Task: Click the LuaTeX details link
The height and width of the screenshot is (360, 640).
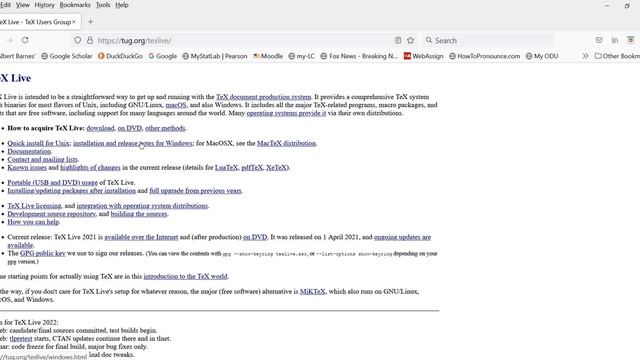Action: coord(226,167)
